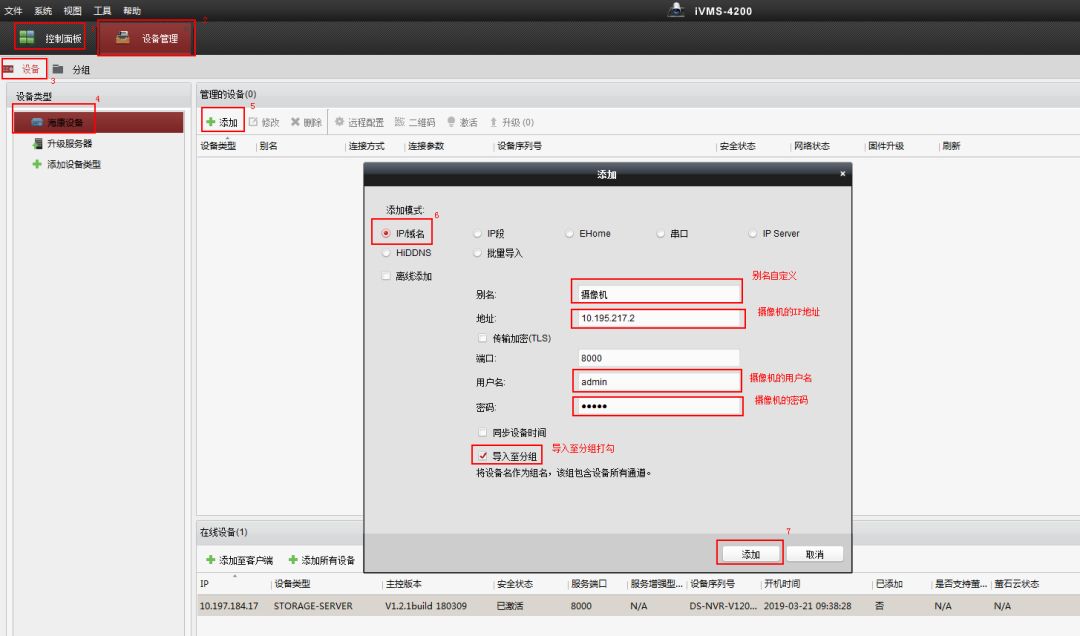Screen dimensions: 1080x636
Task: Click the 端口 input field
Action: point(658,358)
